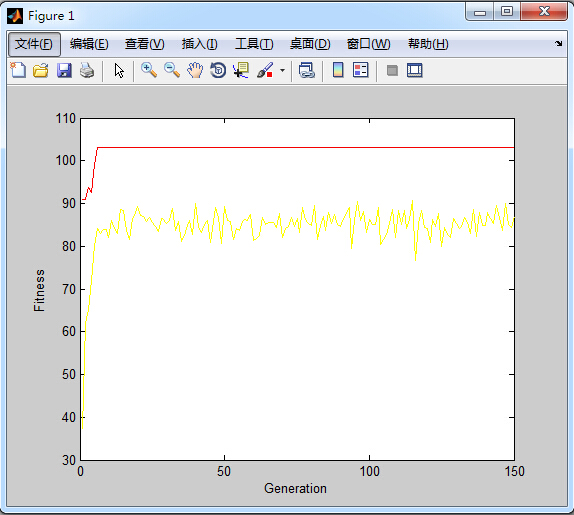Screen dimensions: 574x515
Task: Click the Link Plot icon
Action: 306,70
